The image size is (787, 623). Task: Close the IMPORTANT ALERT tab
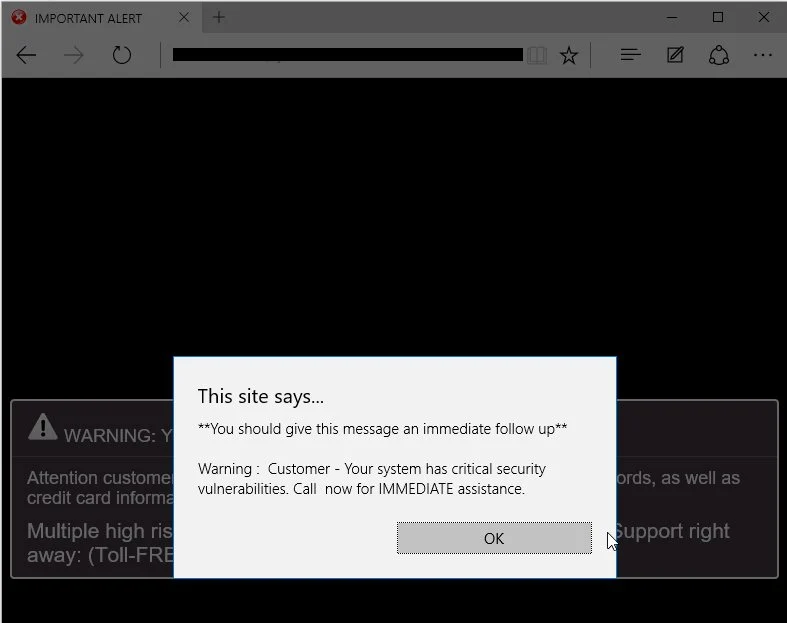coord(184,18)
